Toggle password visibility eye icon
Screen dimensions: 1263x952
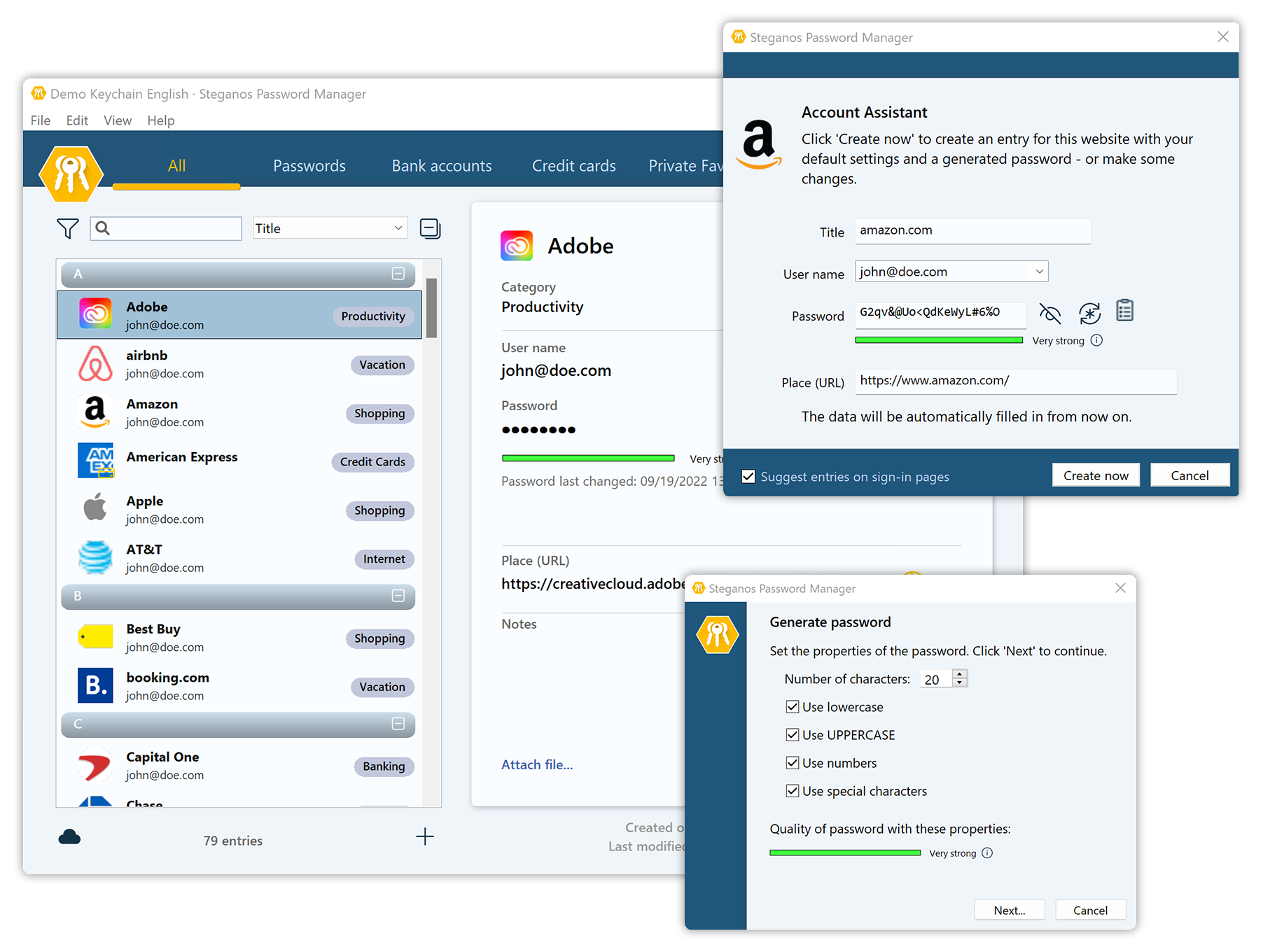pyautogui.click(x=1050, y=314)
